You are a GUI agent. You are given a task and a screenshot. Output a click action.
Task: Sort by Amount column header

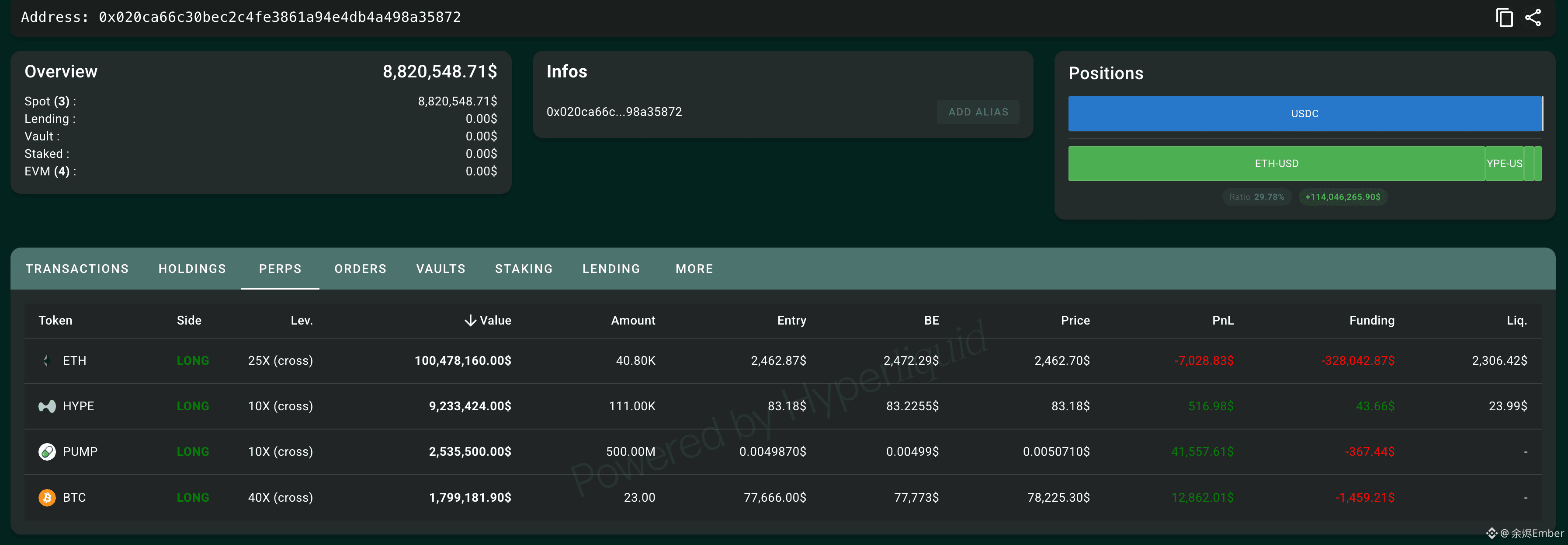633,320
